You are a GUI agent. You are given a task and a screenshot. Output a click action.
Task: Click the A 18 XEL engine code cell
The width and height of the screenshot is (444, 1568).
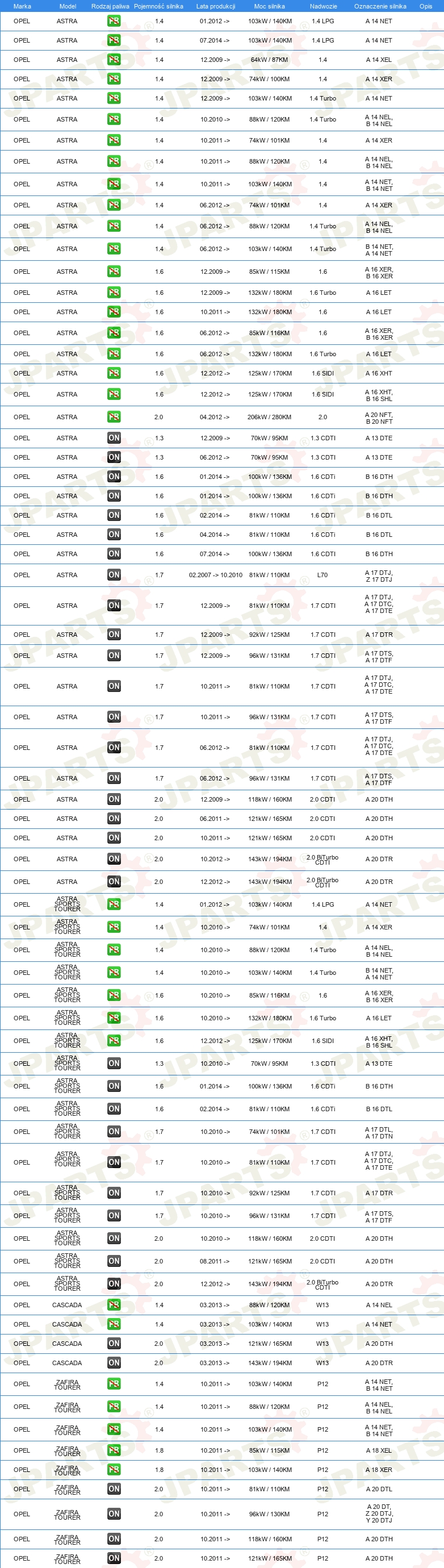379,1450
